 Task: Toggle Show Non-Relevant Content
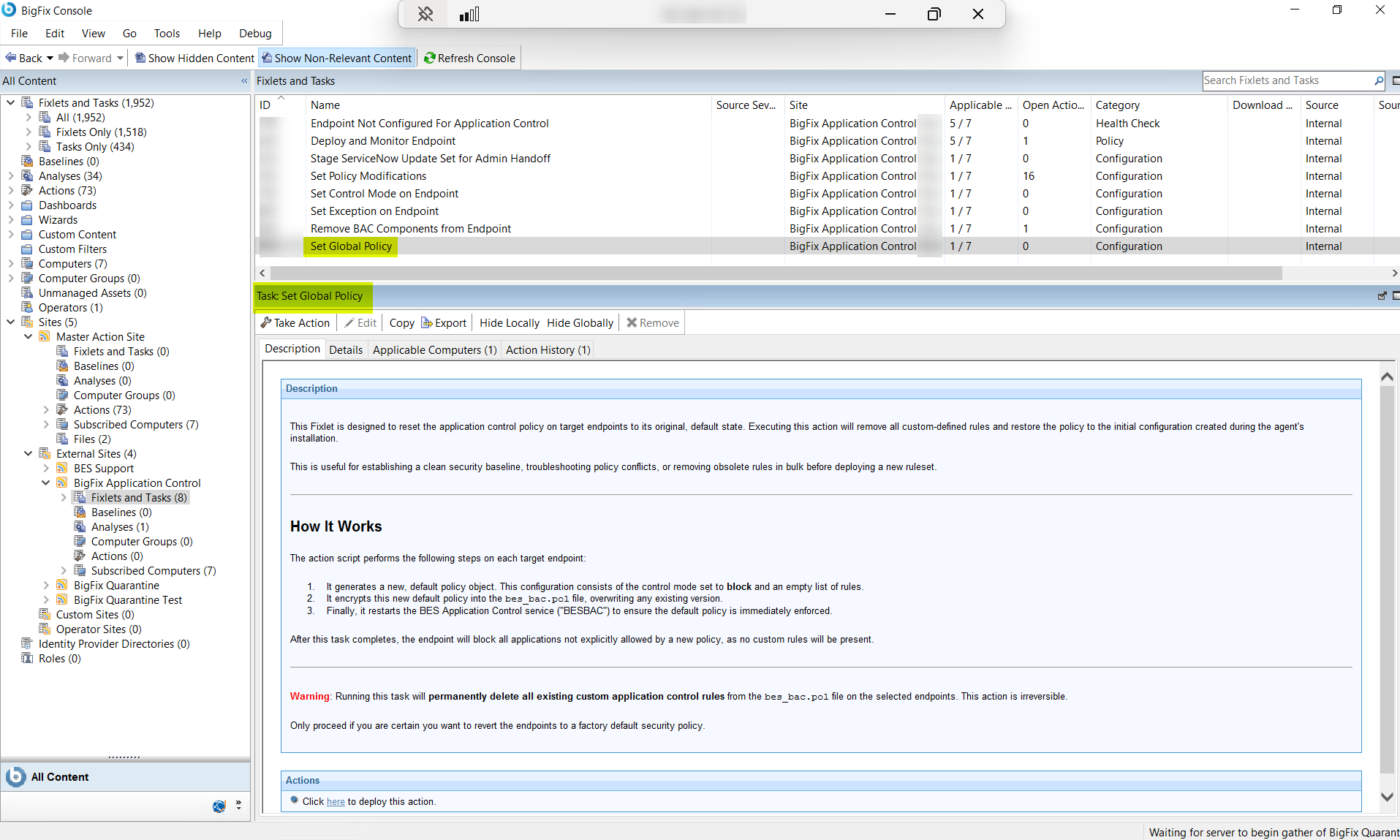pyautogui.click(x=337, y=58)
